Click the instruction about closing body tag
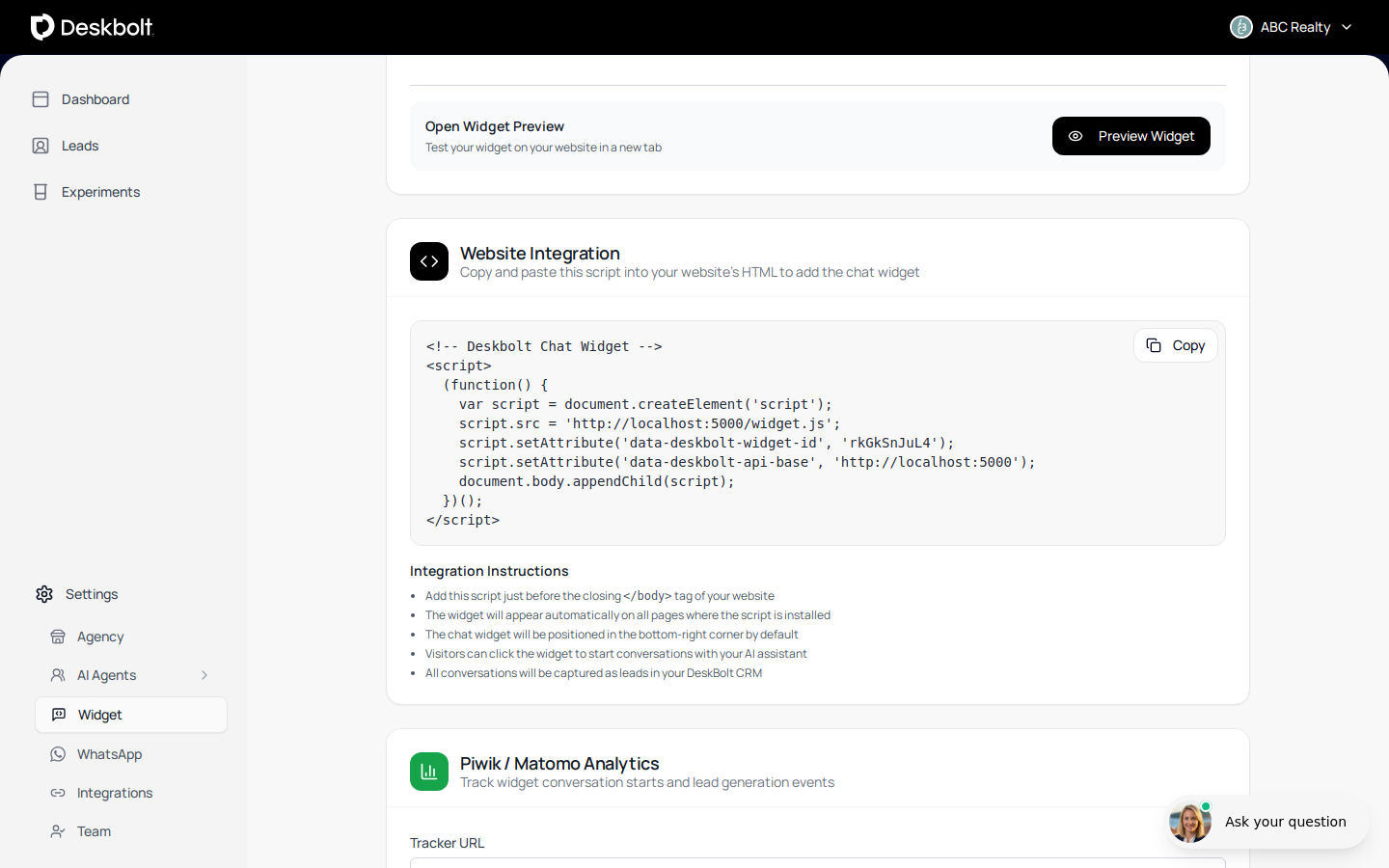The width and height of the screenshot is (1389, 868). [x=600, y=596]
